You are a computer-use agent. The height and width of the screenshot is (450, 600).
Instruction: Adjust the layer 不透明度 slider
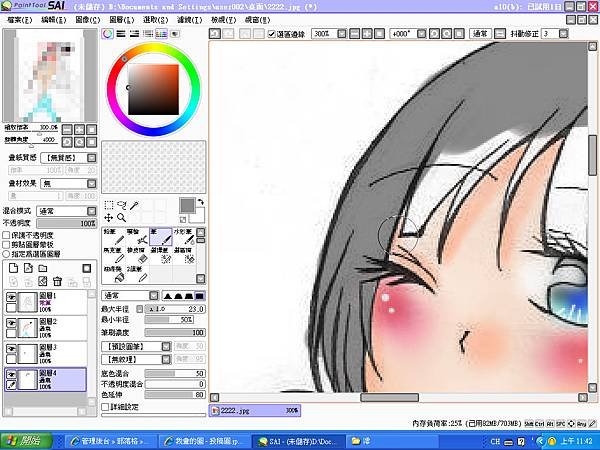pos(67,223)
